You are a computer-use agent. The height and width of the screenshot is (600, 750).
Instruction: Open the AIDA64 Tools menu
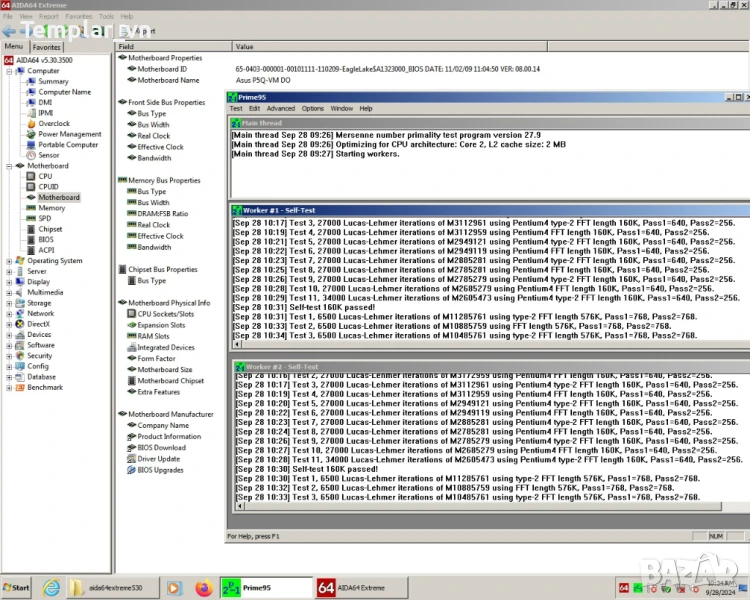[x=106, y=17]
